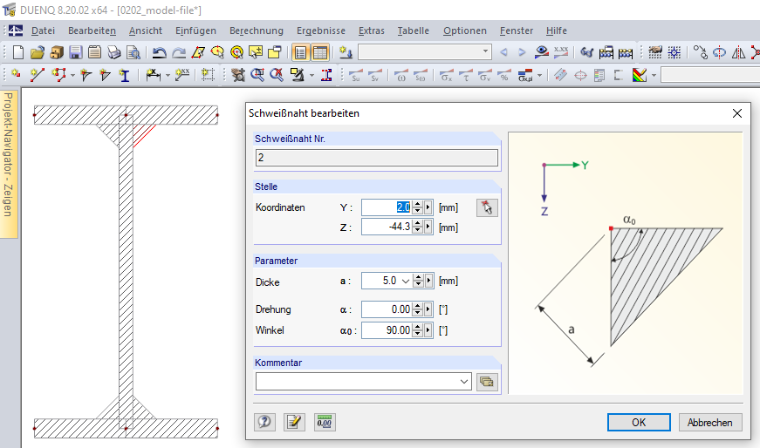Toggle result values x.xx icon
This screenshot has height=448, width=760.
(x=561, y=52)
